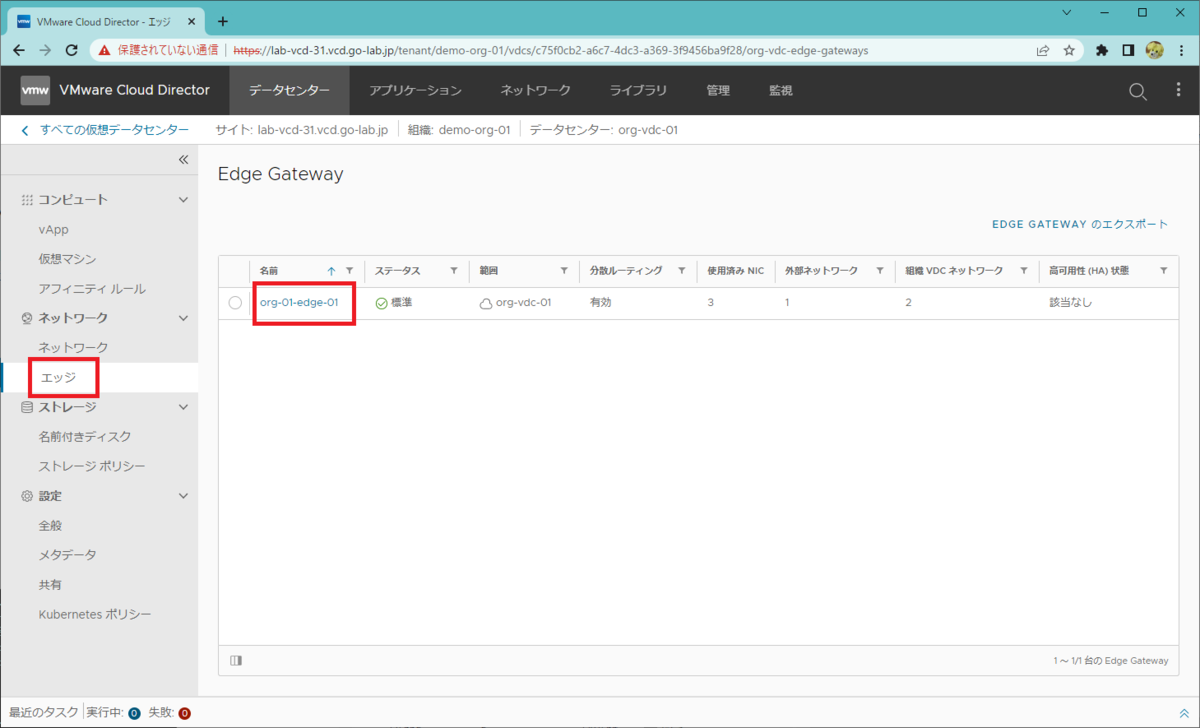Collapse the 設定 section chevron
1200x728 pixels.
(x=183, y=496)
